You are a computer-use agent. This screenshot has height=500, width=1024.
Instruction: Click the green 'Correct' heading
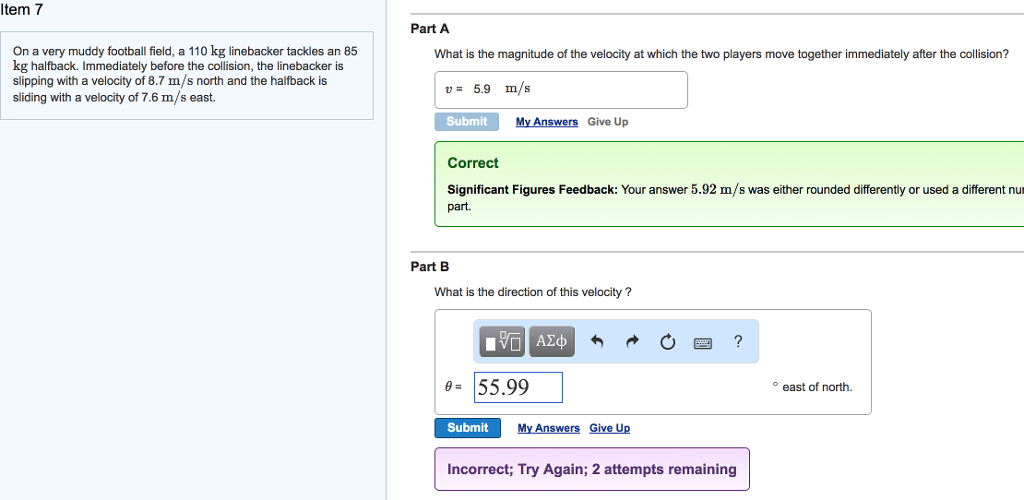coord(473,163)
